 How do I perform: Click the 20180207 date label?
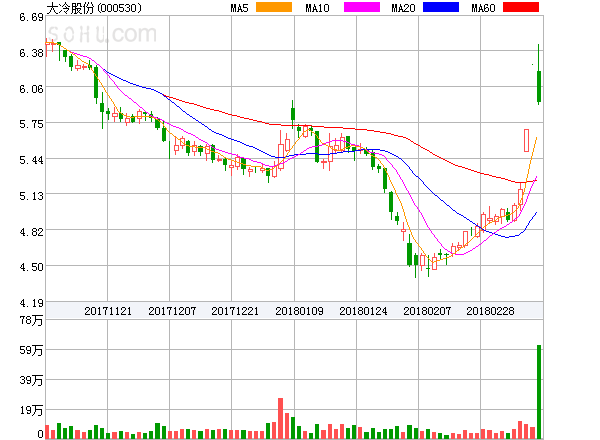(427, 311)
